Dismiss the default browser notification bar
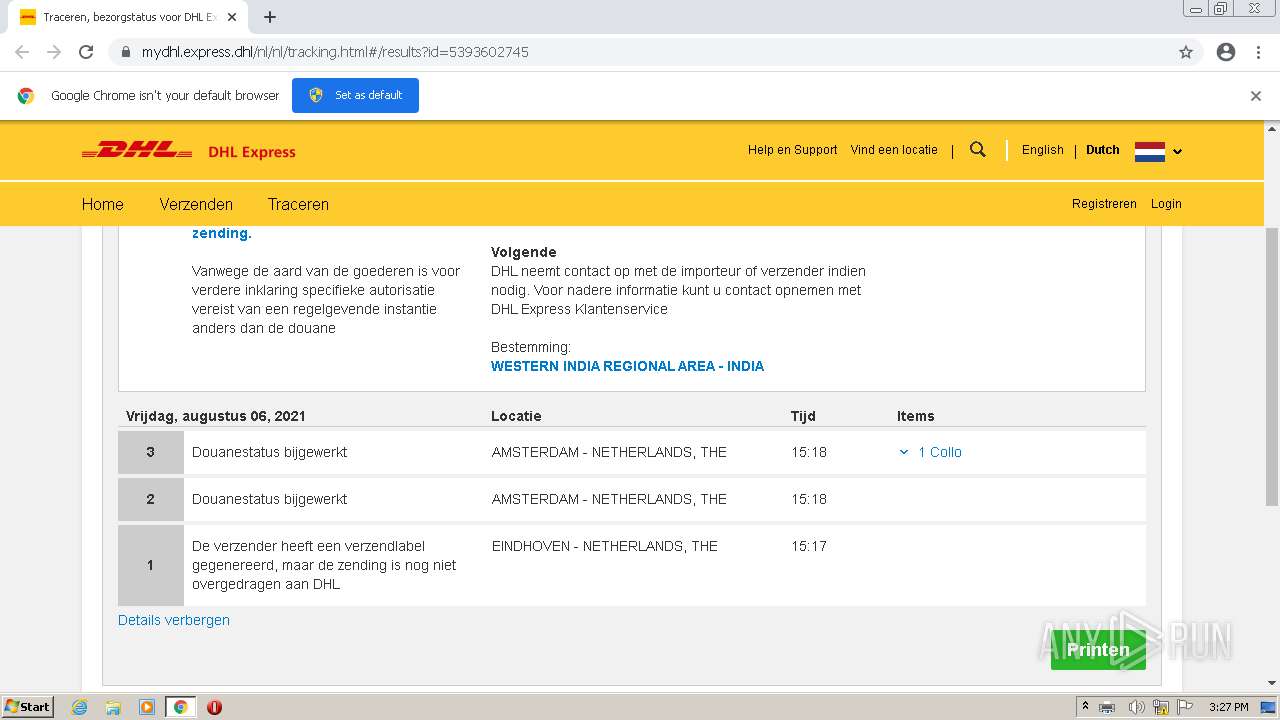The image size is (1280, 720). pos(1256,96)
